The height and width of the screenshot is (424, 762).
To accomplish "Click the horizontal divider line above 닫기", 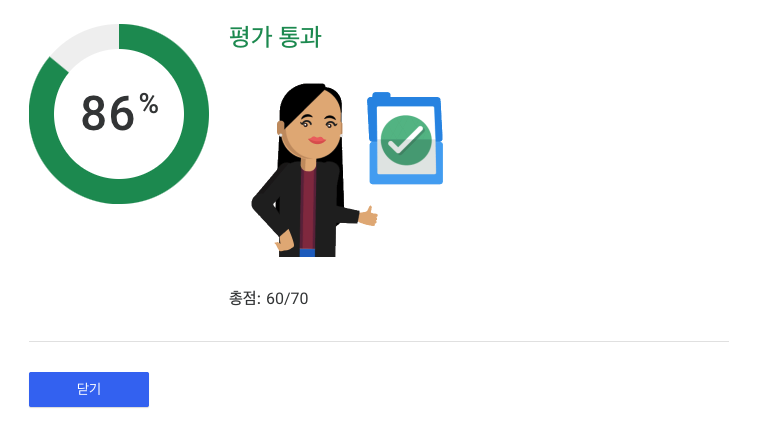I will pyautogui.click(x=379, y=341).
